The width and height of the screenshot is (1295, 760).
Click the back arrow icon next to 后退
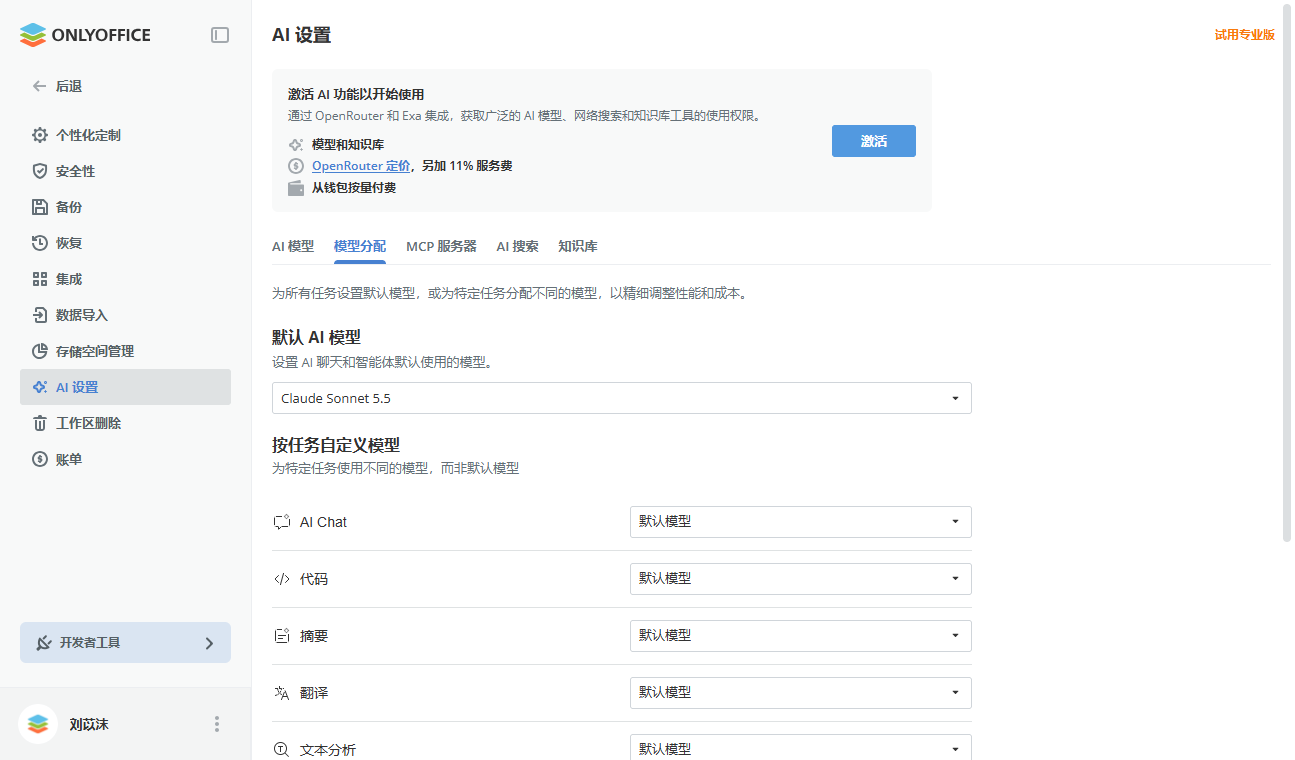point(40,86)
